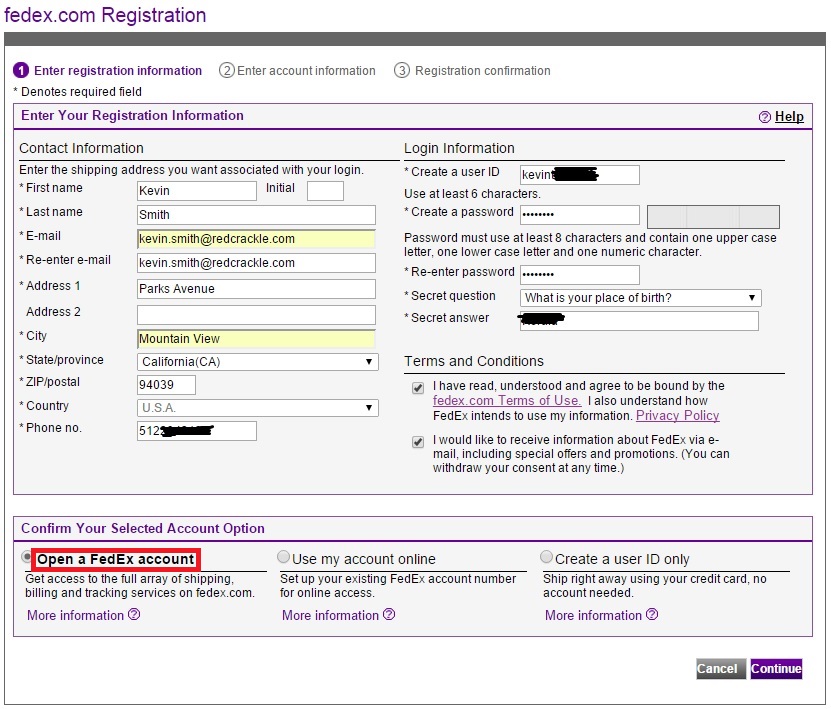Click the First name input field
The height and width of the screenshot is (709, 831).
click(196, 190)
